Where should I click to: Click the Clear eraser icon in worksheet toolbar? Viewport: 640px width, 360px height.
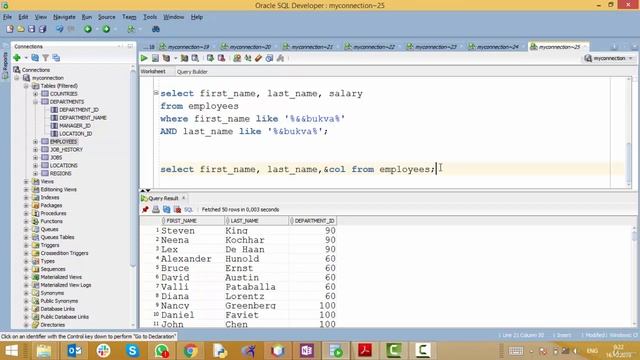click(x=258, y=58)
